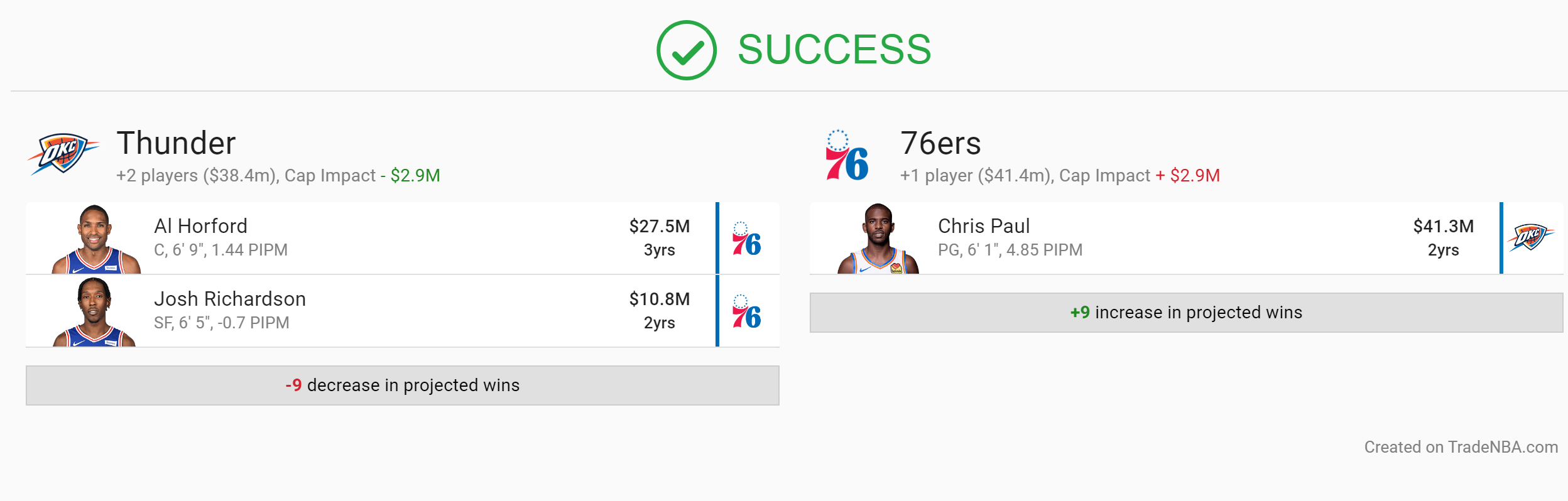Screen dimensions: 1568x501
Task: Click the SUCCESS status text
Action: [x=834, y=50]
